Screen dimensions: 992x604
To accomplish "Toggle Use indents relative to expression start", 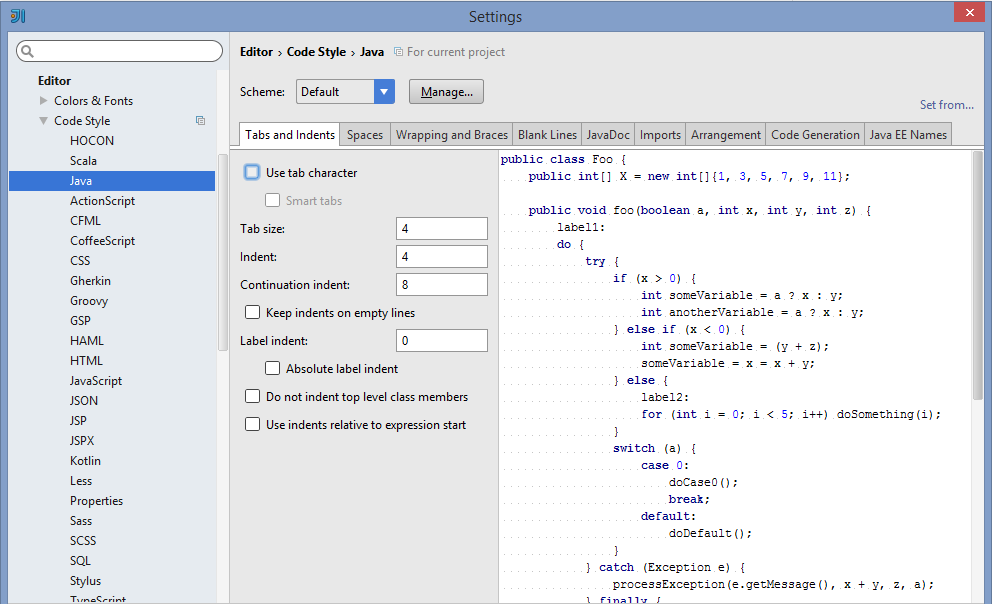I will coord(252,424).
